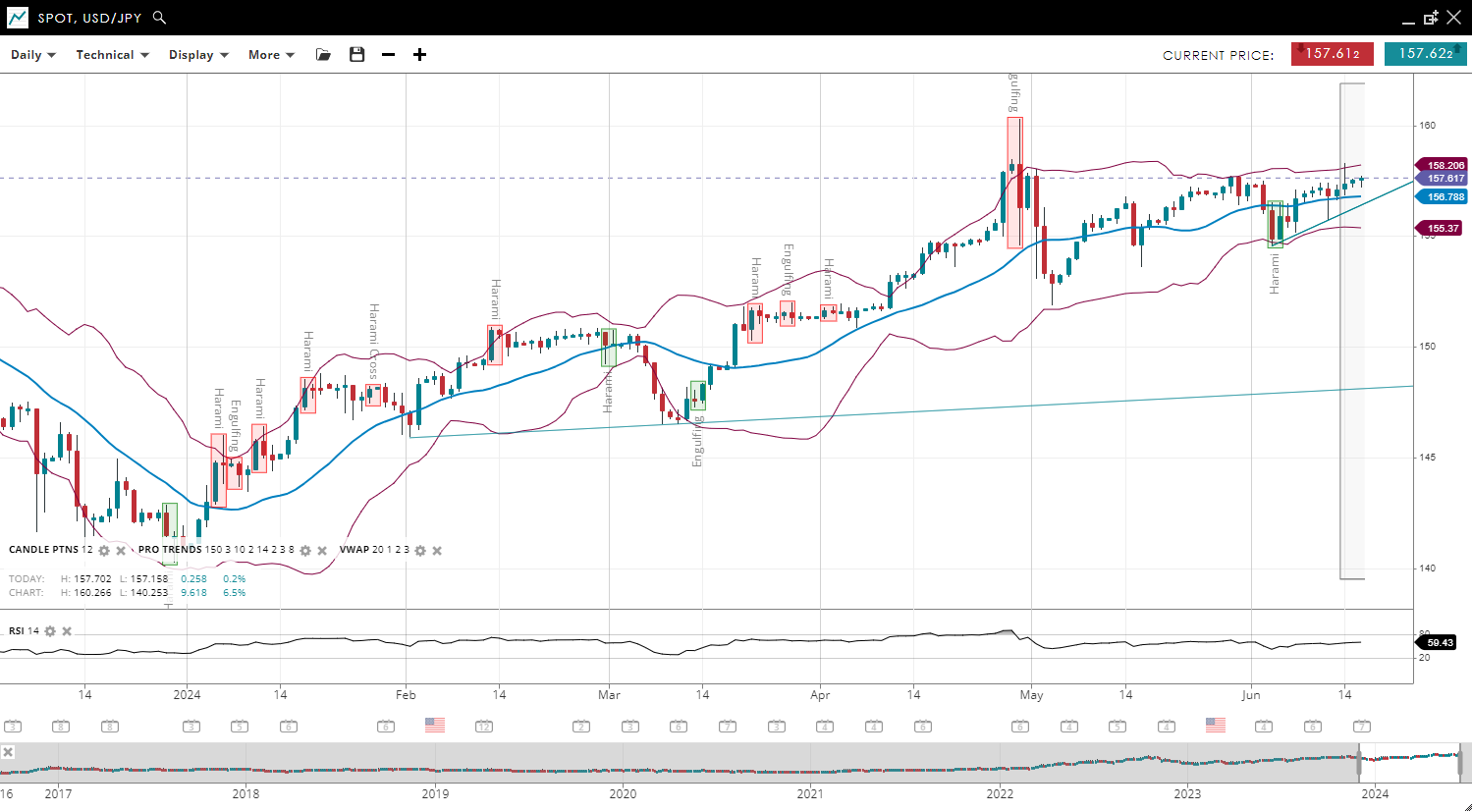Open saved chart via folder icon
This screenshot has height=812, width=1472.
(x=323, y=55)
